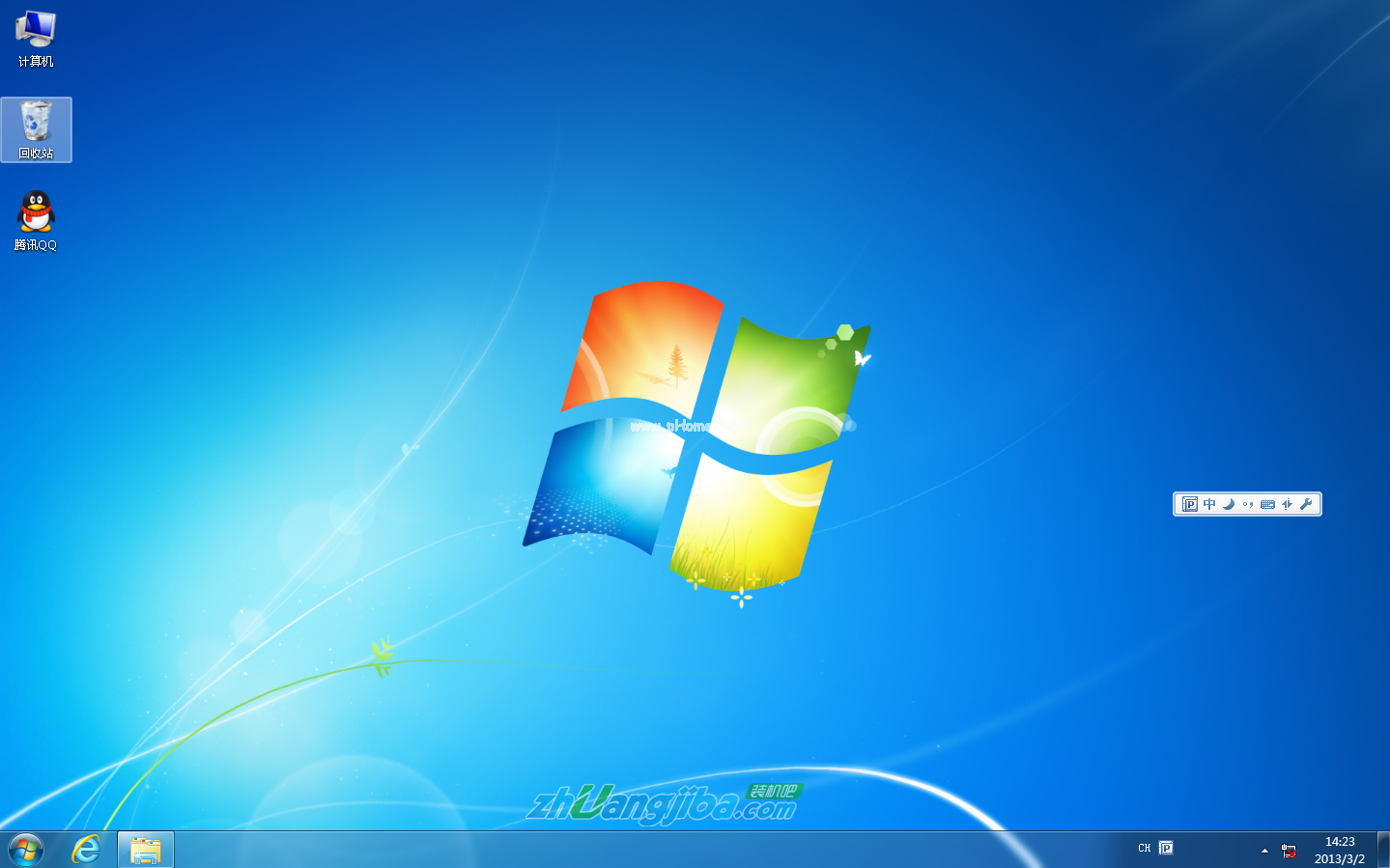Open the Pinyin input method icon
The height and width of the screenshot is (868, 1390).
[1189, 504]
